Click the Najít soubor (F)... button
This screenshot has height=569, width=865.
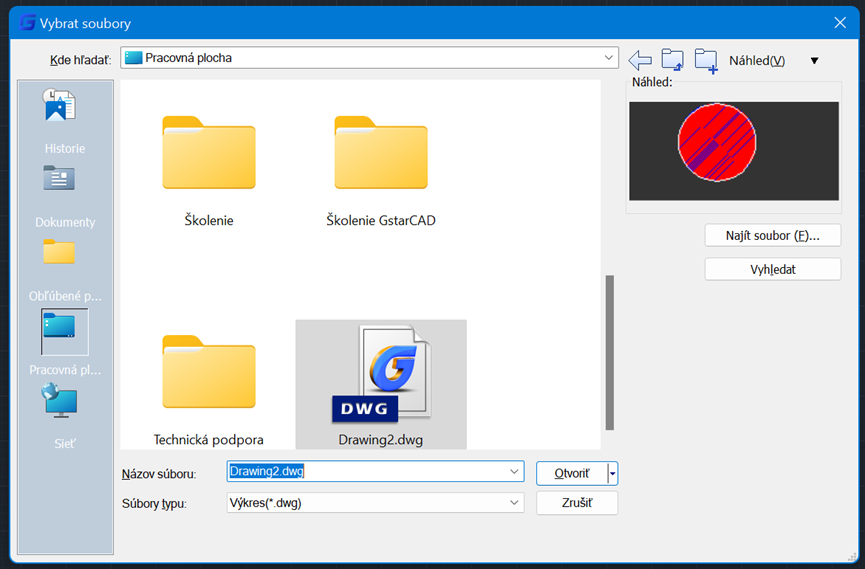[772, 236]
